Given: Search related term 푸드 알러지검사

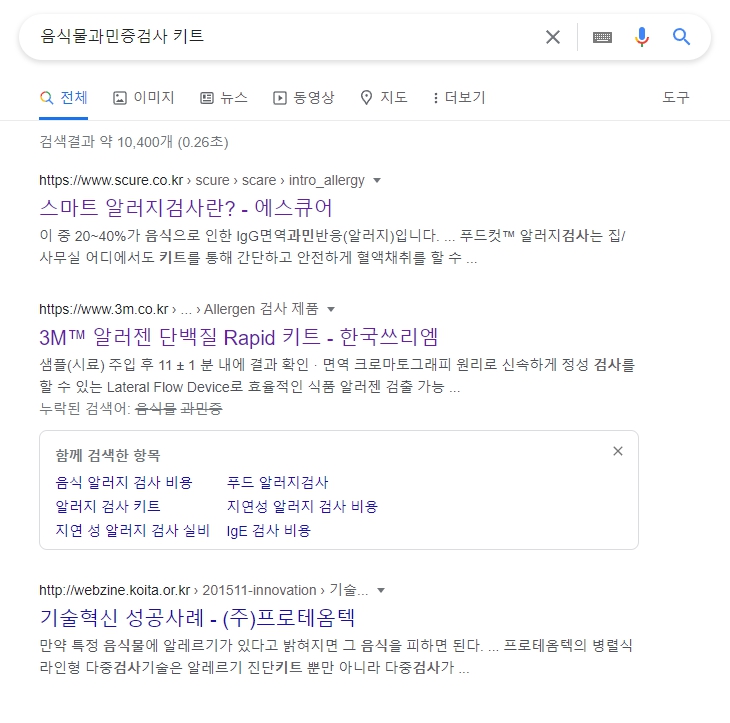Looking at the screenshot, I should 278,482.
